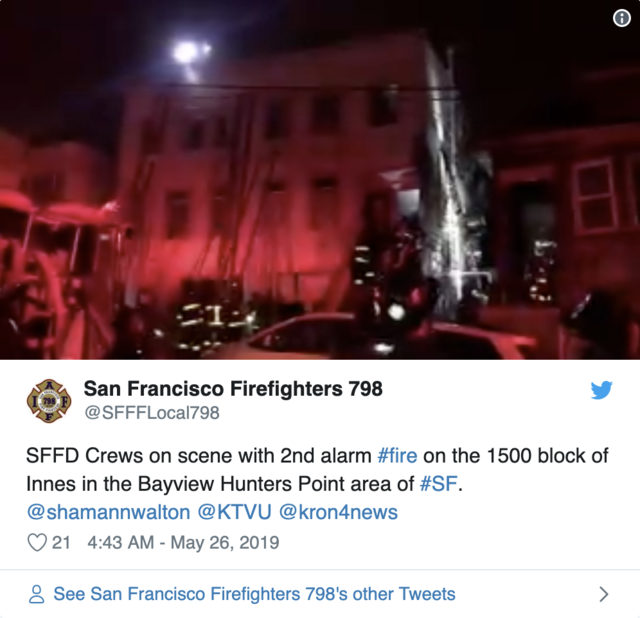This screenshot has height=618, width=640.
Task: Play the fire scene video
Action: 320,180
